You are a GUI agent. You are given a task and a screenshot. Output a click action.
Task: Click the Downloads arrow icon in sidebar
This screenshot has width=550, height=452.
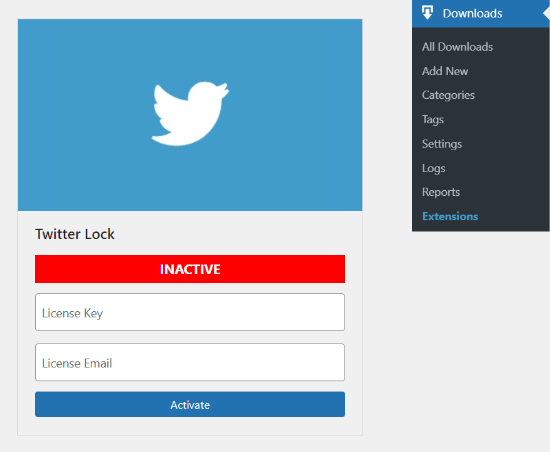pyautogui.click(x=427, y=13)
